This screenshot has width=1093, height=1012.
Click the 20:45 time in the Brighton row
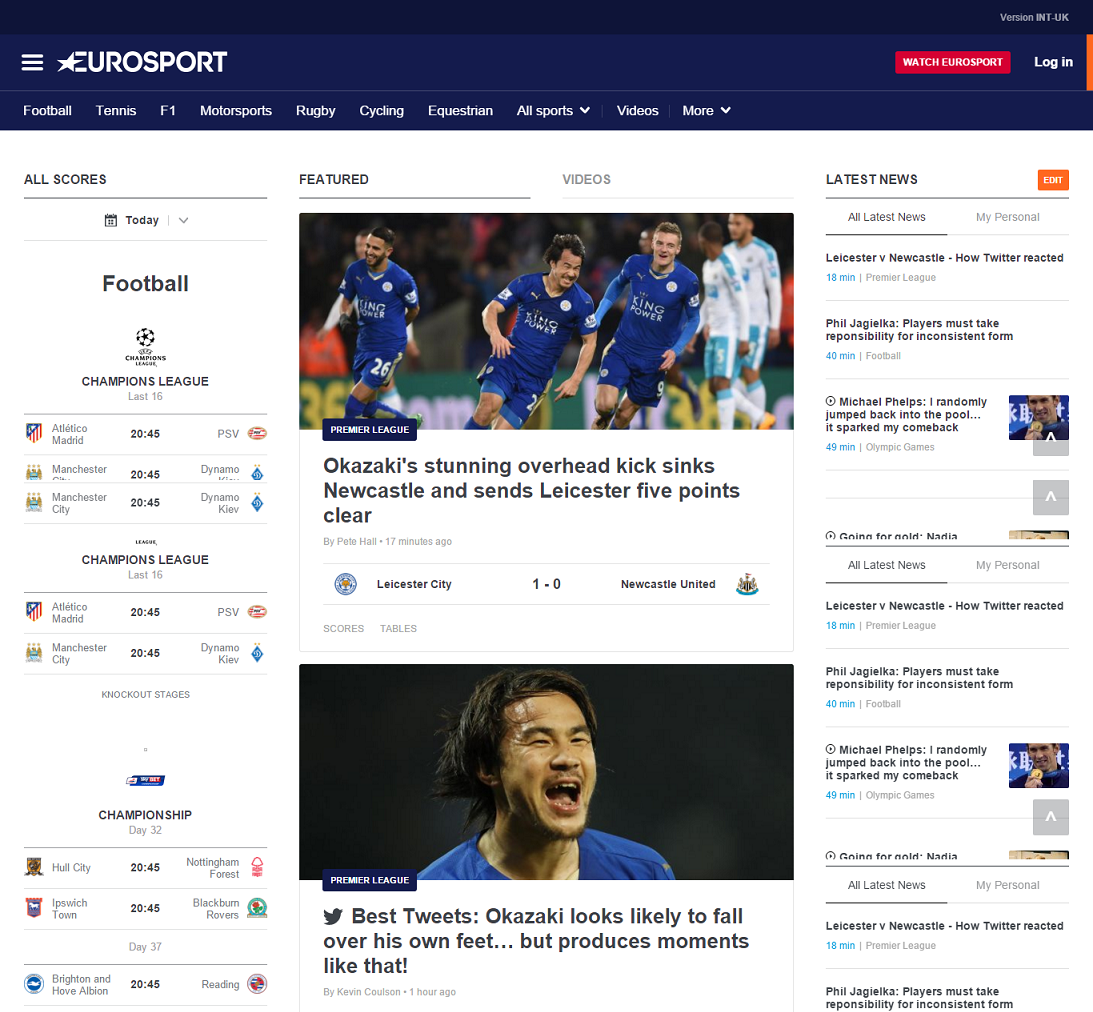coord(145,984)
